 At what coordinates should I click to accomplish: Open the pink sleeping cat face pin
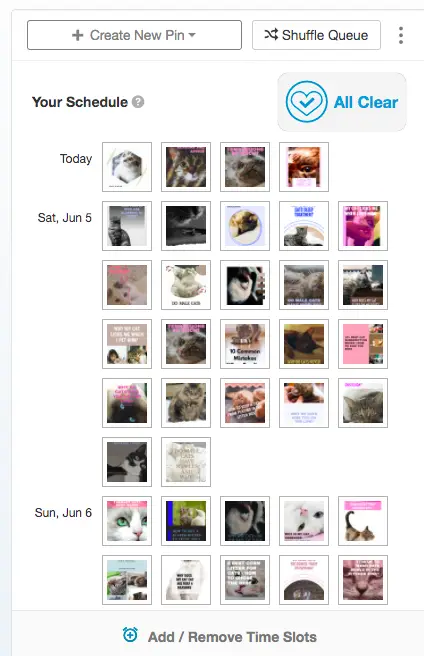pos(363,580)
